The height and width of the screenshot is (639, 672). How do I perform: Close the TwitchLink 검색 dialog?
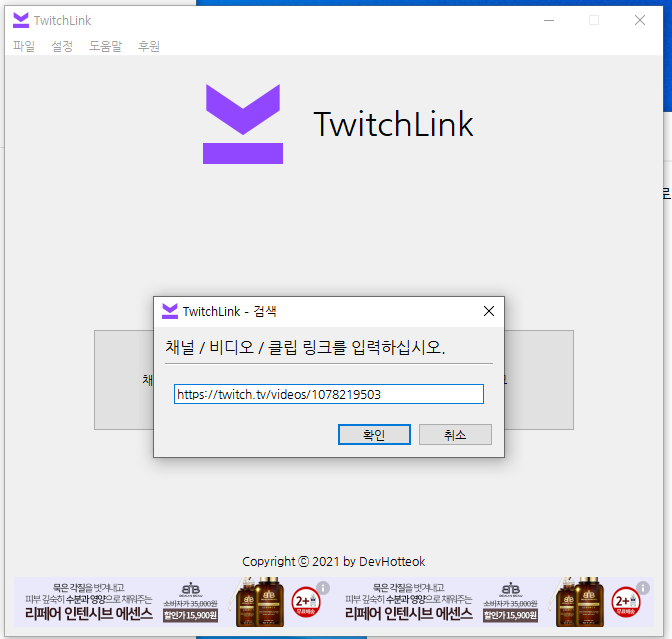tap(489, 311)
